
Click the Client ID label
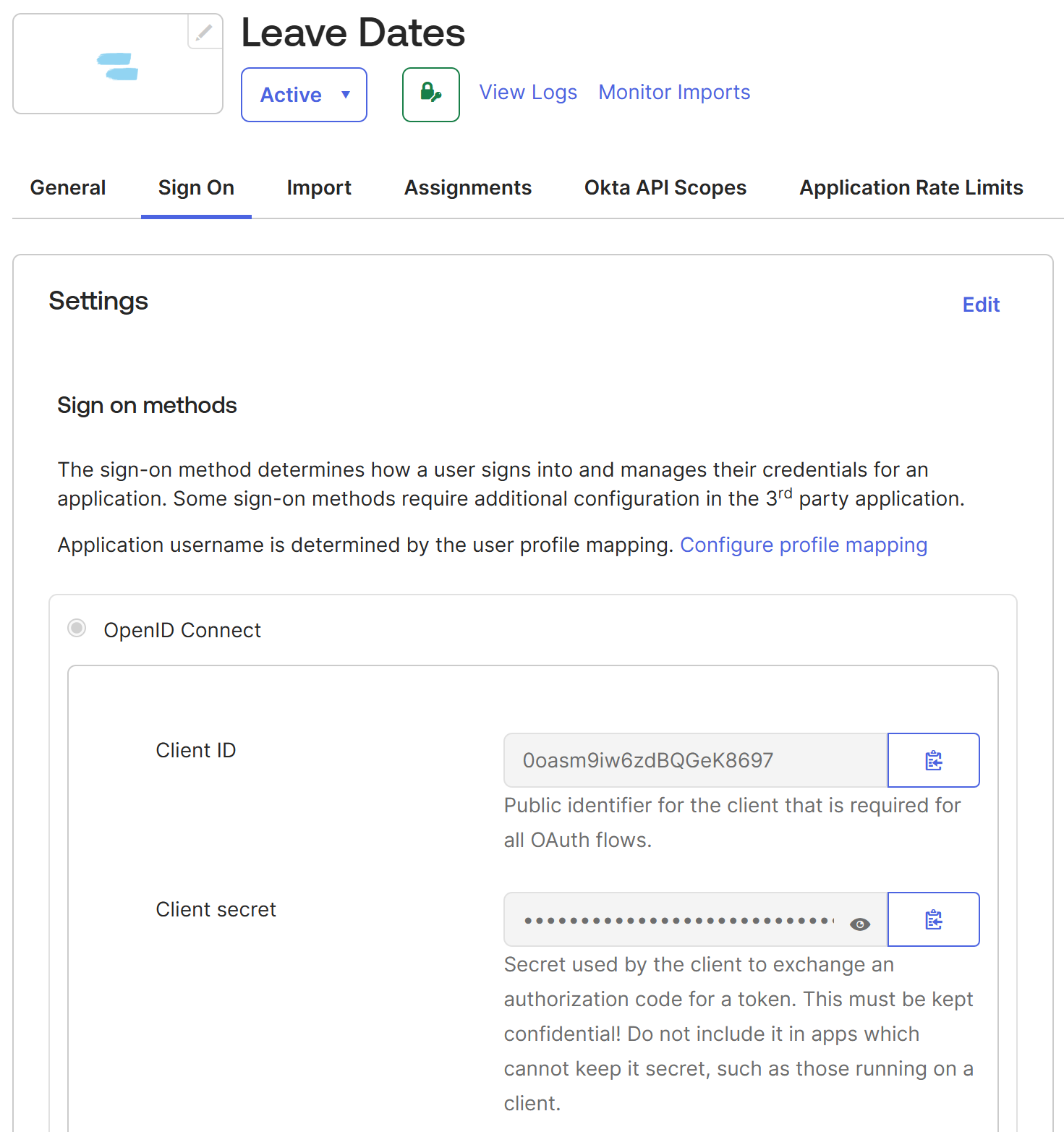196,751
